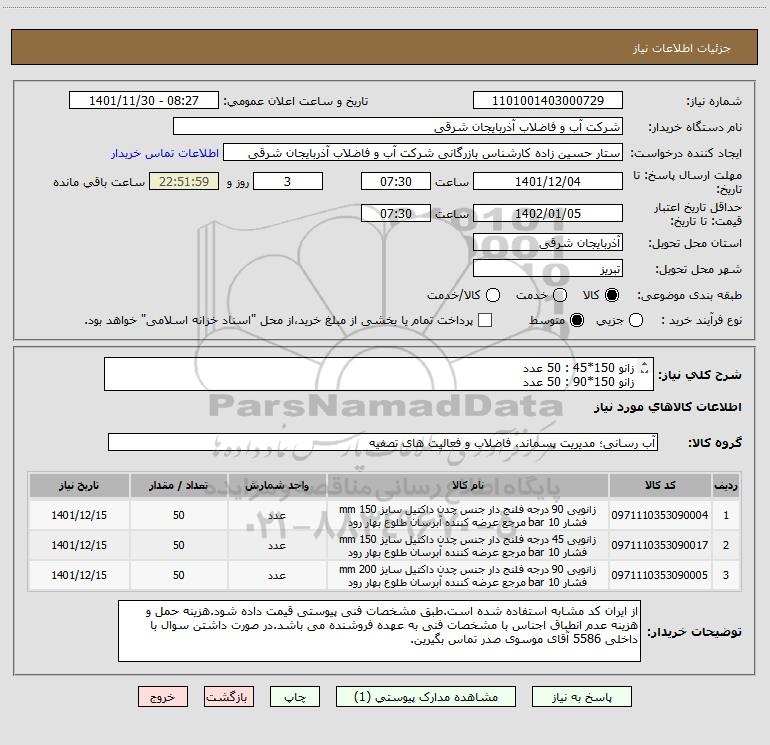Click column header تعداد / مقدار

(x=178, y=486)
